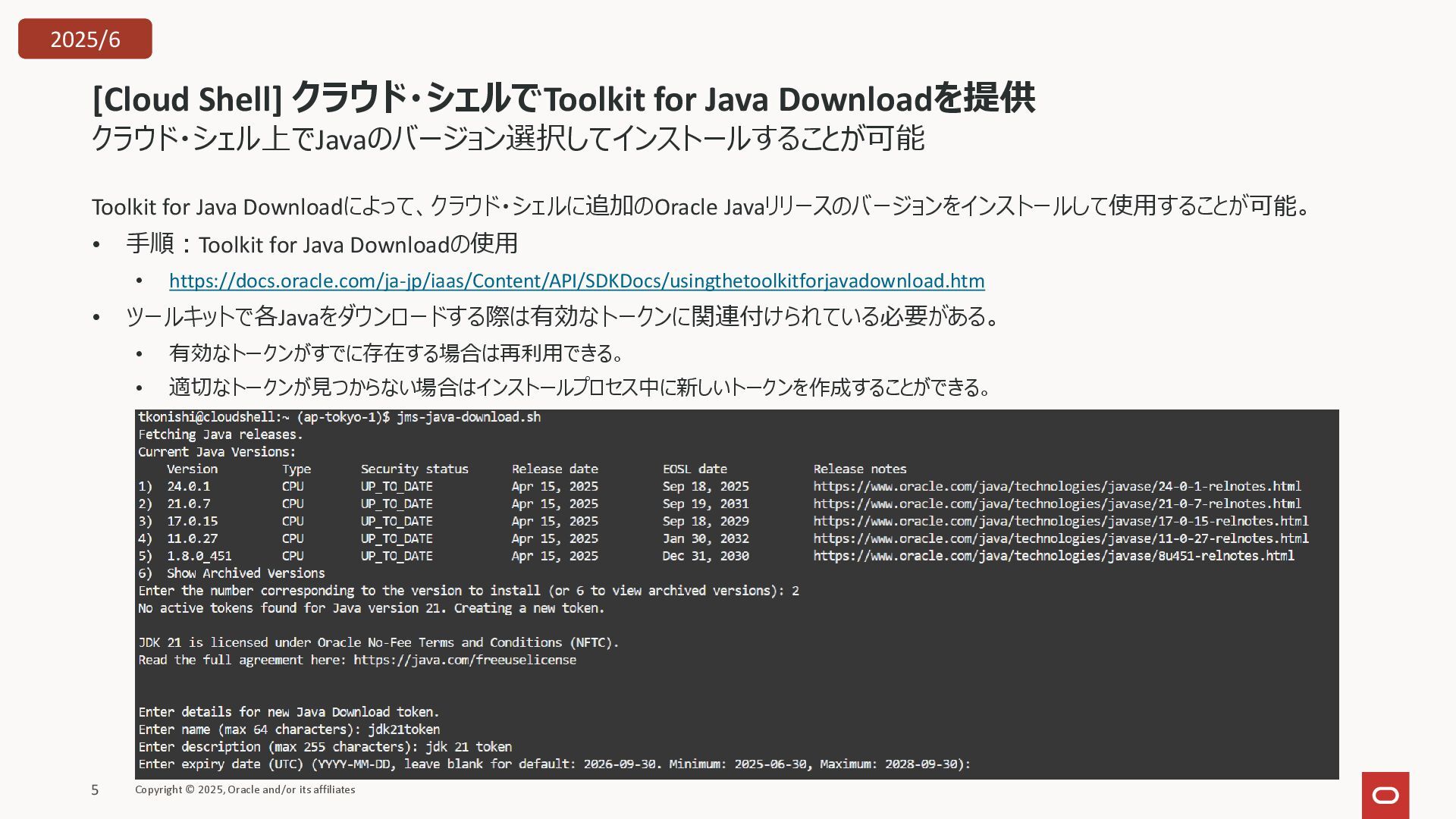Open the 8u451 release notes URL

click(x=1053, y=557)
